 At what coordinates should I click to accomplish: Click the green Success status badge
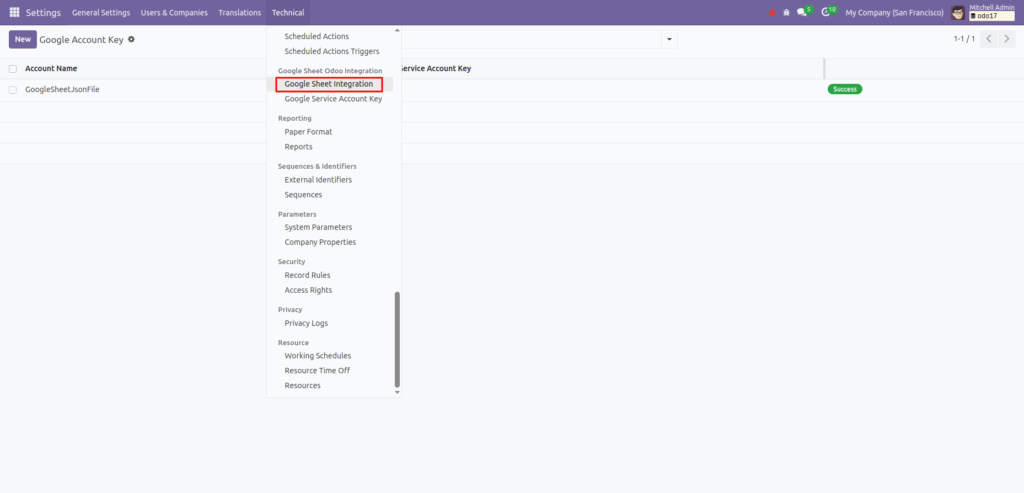tap(844, 89)
